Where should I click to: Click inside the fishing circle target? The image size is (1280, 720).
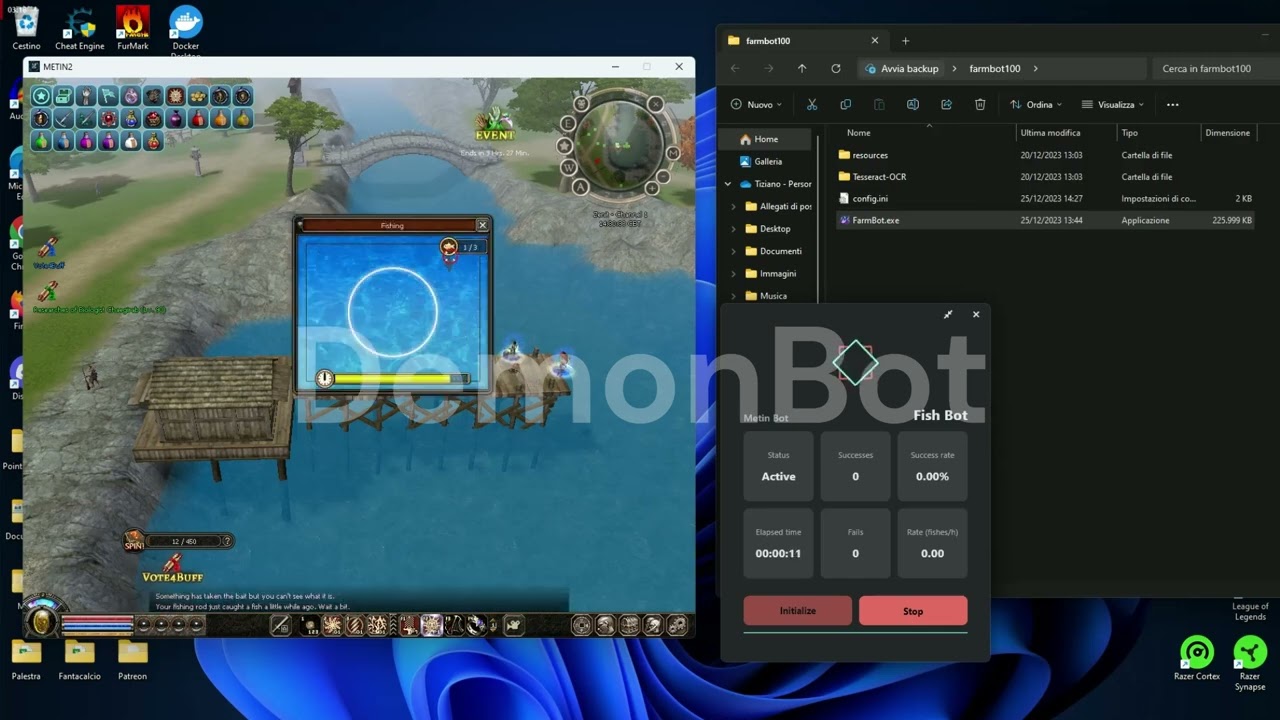click(x=392, y=312)
